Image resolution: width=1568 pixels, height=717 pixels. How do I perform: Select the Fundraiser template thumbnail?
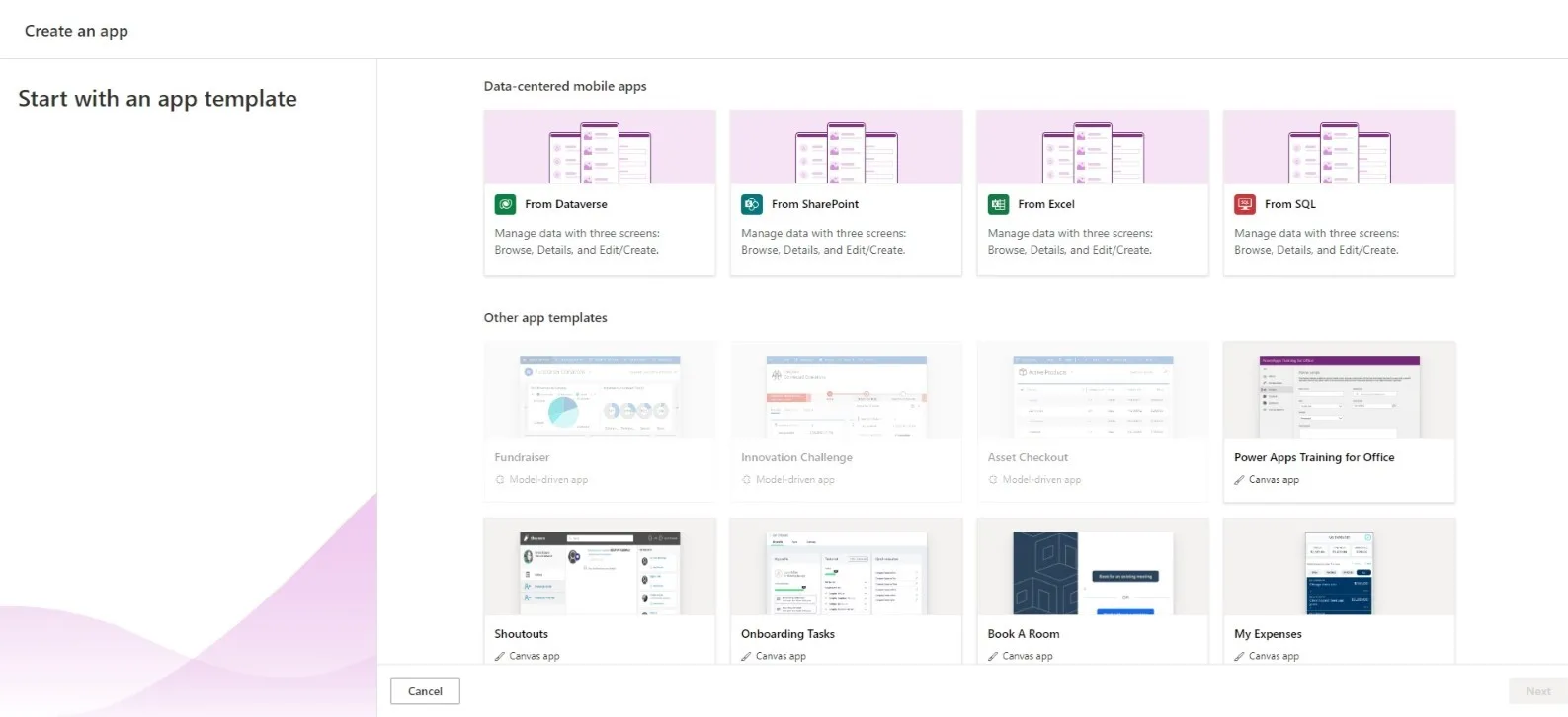coord(600,391)
